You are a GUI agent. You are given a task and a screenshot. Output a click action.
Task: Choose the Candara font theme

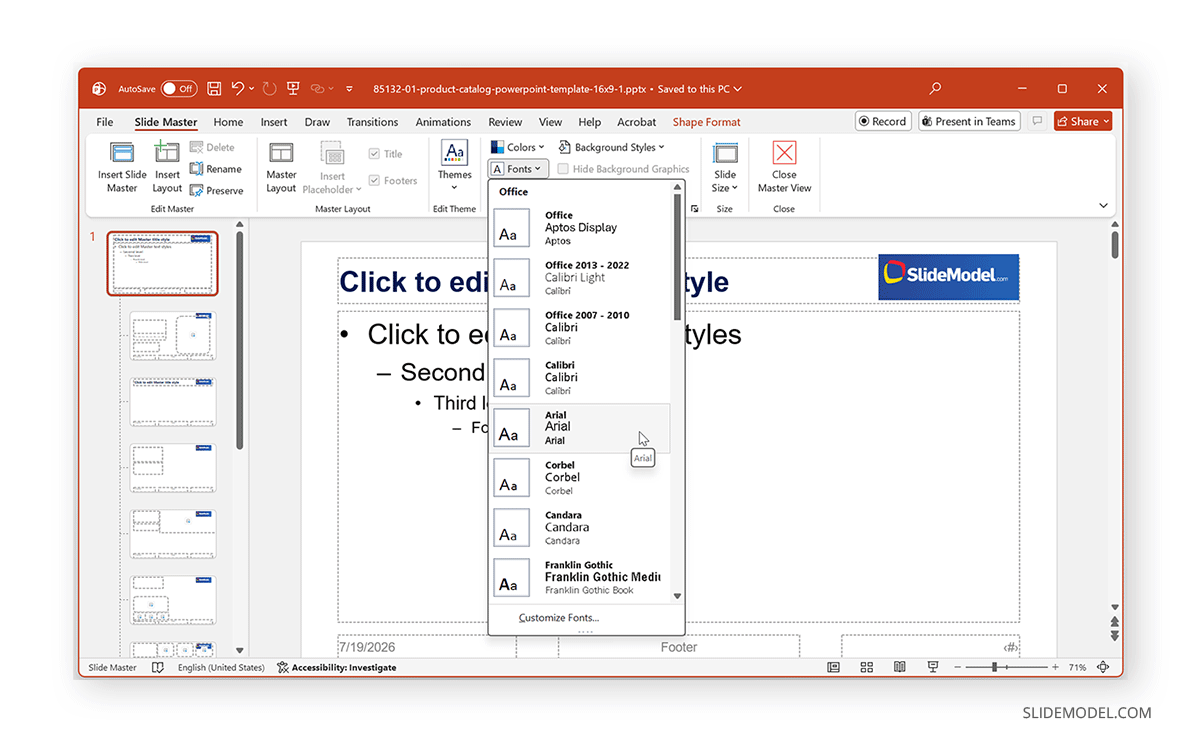(x=580, y=528)
